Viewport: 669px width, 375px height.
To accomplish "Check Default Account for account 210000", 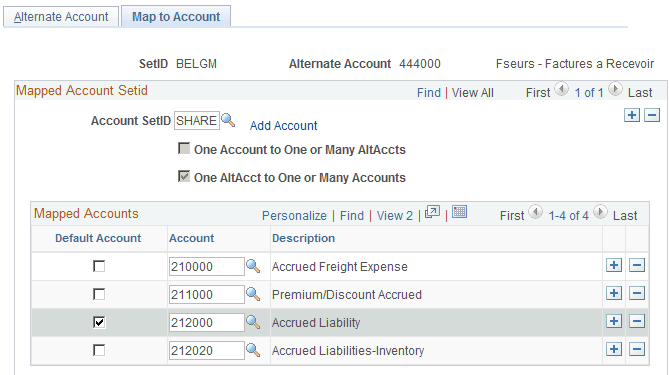I will [99, 266].
